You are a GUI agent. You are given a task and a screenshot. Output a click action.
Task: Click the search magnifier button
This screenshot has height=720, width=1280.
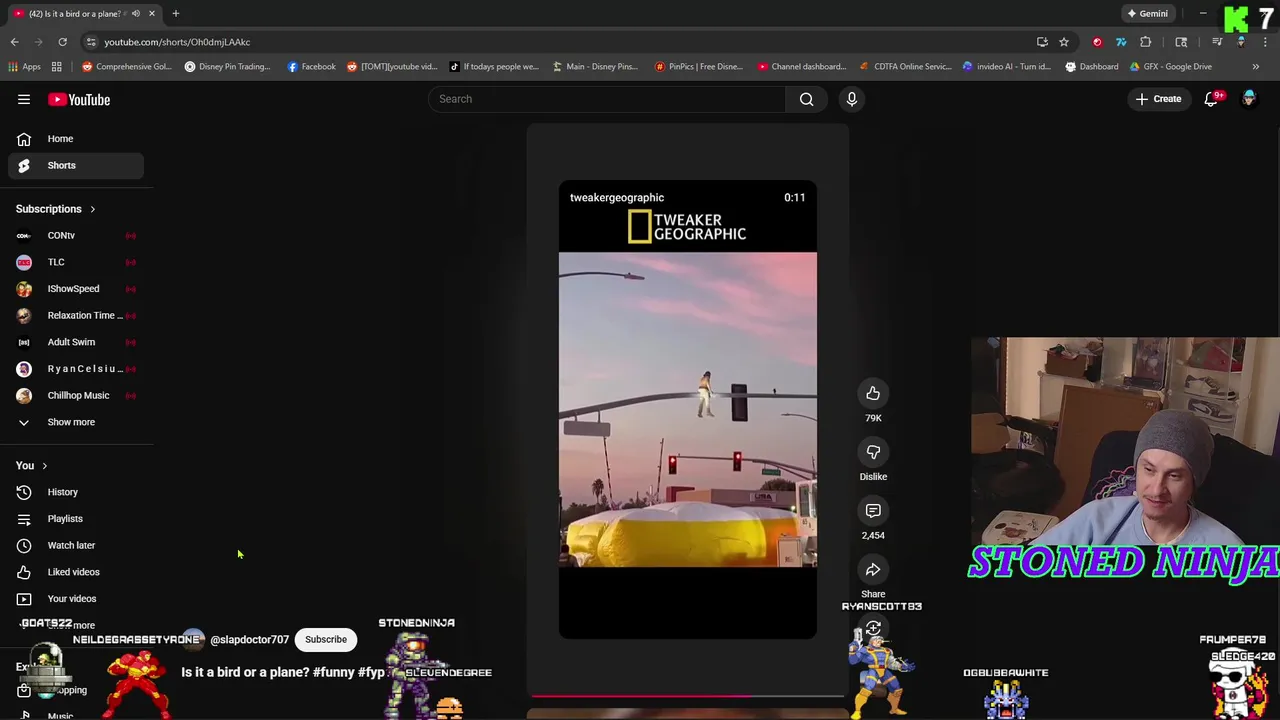pyautogui.click(x=806, y=99)
